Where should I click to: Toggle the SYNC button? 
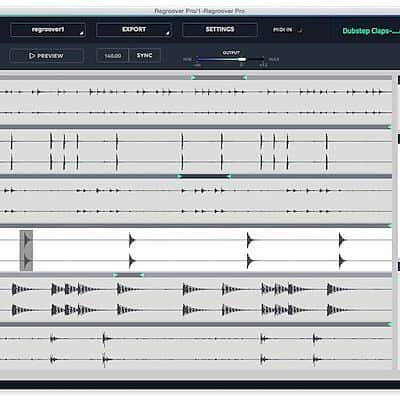pyautogui.click(x=145, y=56)
